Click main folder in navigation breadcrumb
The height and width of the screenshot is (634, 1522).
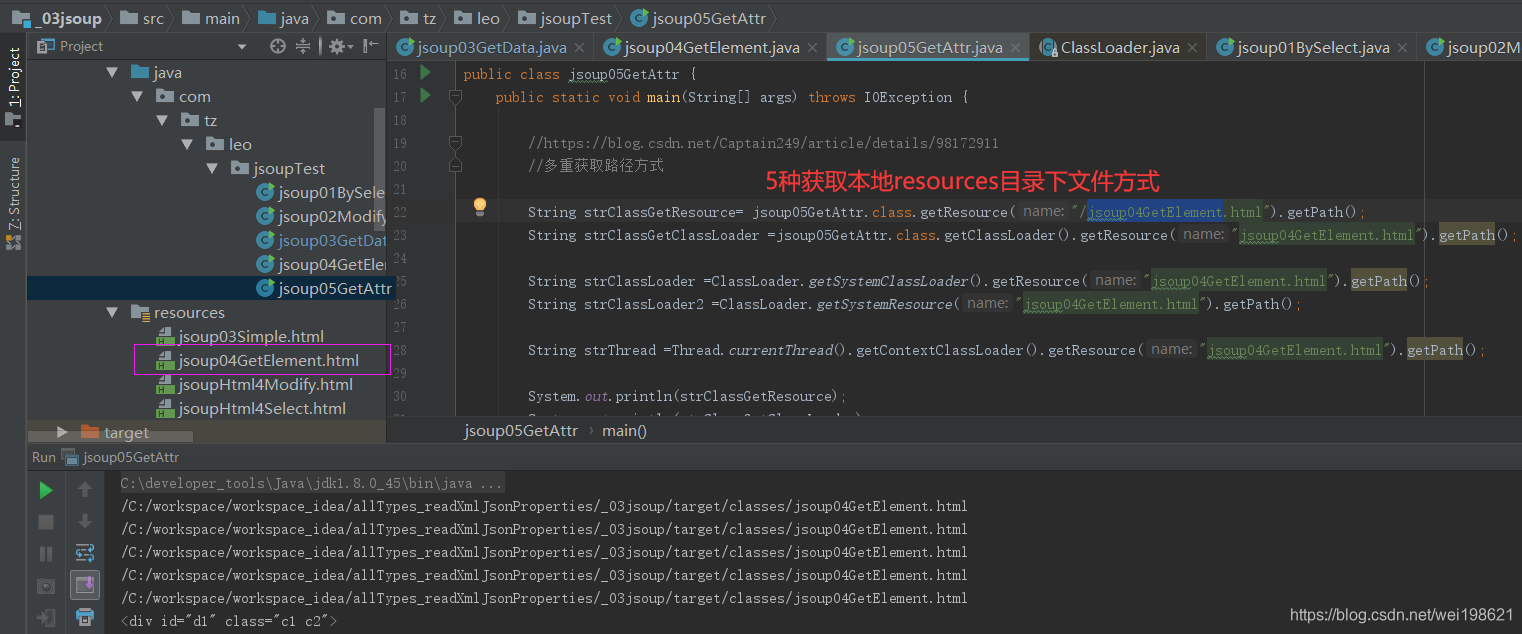[210, 17]
